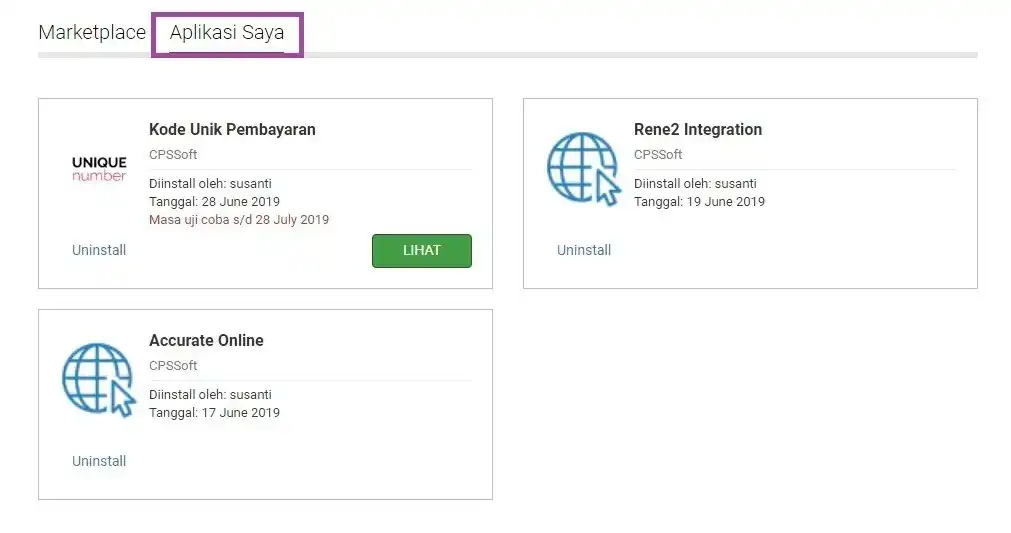Click CPSSoft under Accurate Online

coord(173,365)
